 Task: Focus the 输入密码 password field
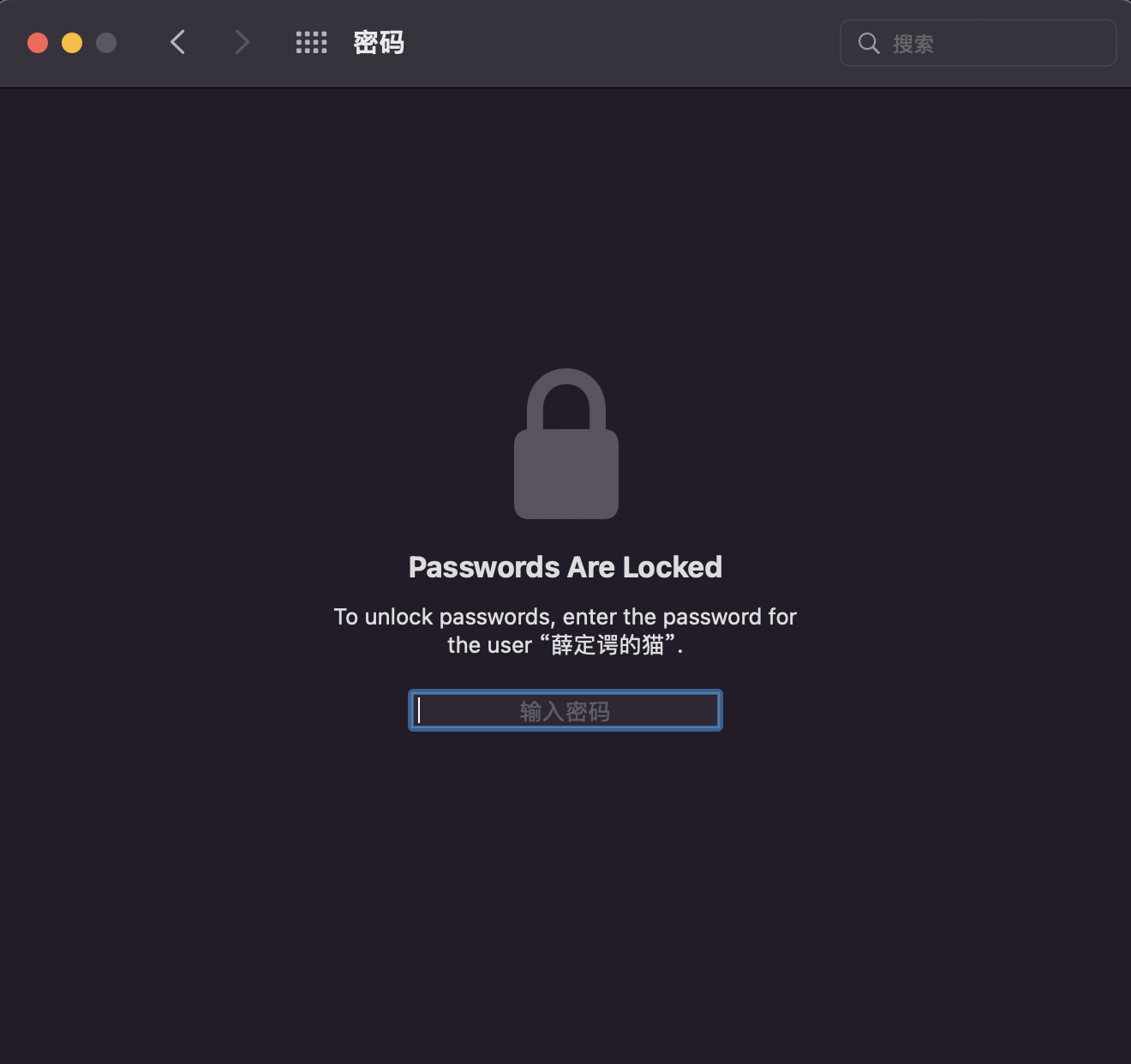pyautogui.click(x=565, y=710)
